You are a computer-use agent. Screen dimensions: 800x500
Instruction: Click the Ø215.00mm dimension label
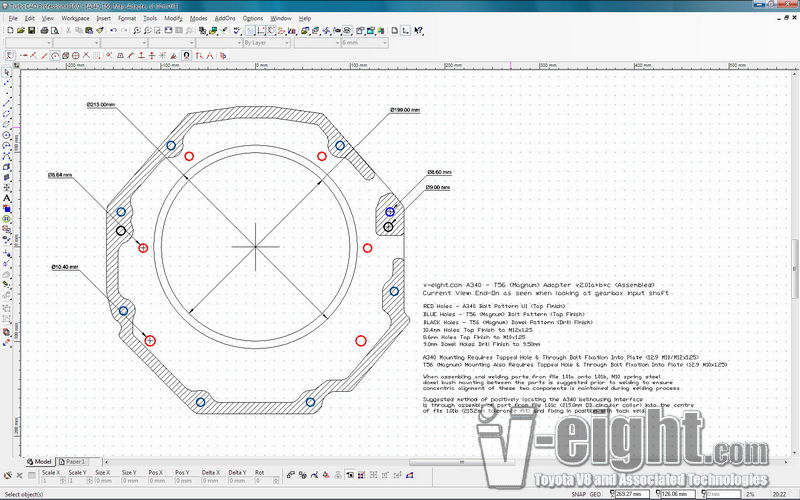click(101, 105)
